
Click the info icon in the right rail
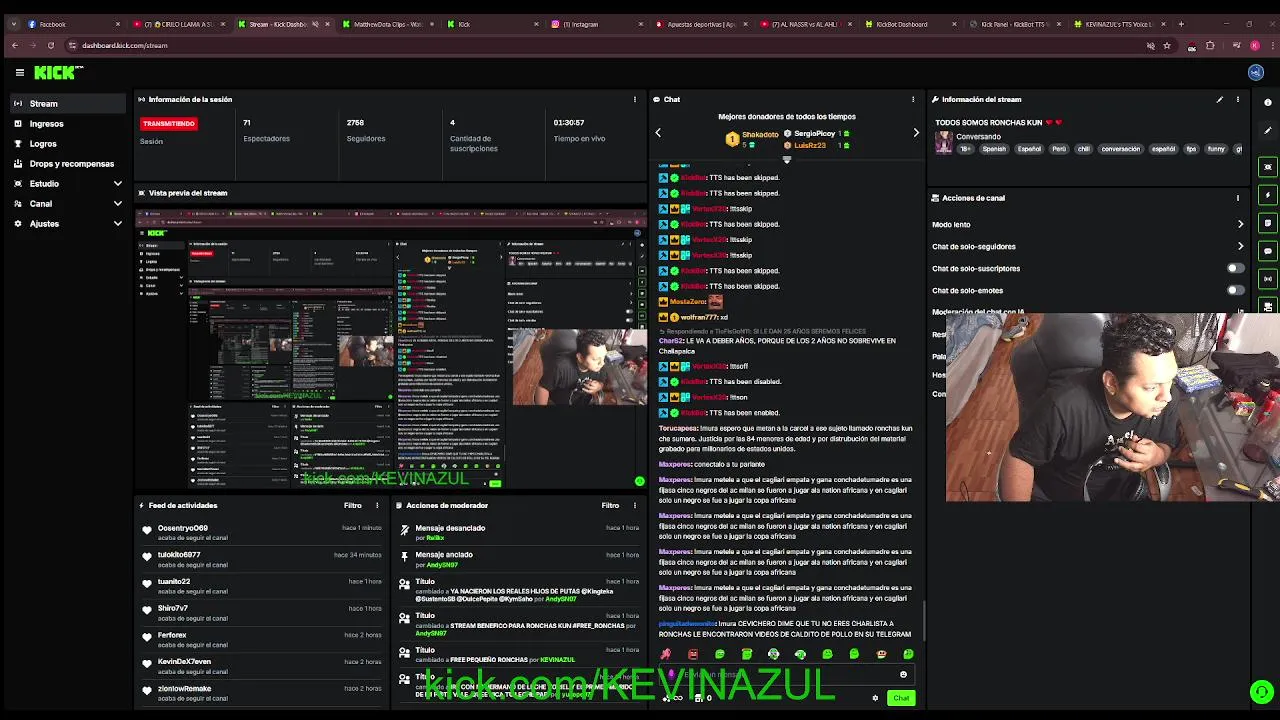1268,102
